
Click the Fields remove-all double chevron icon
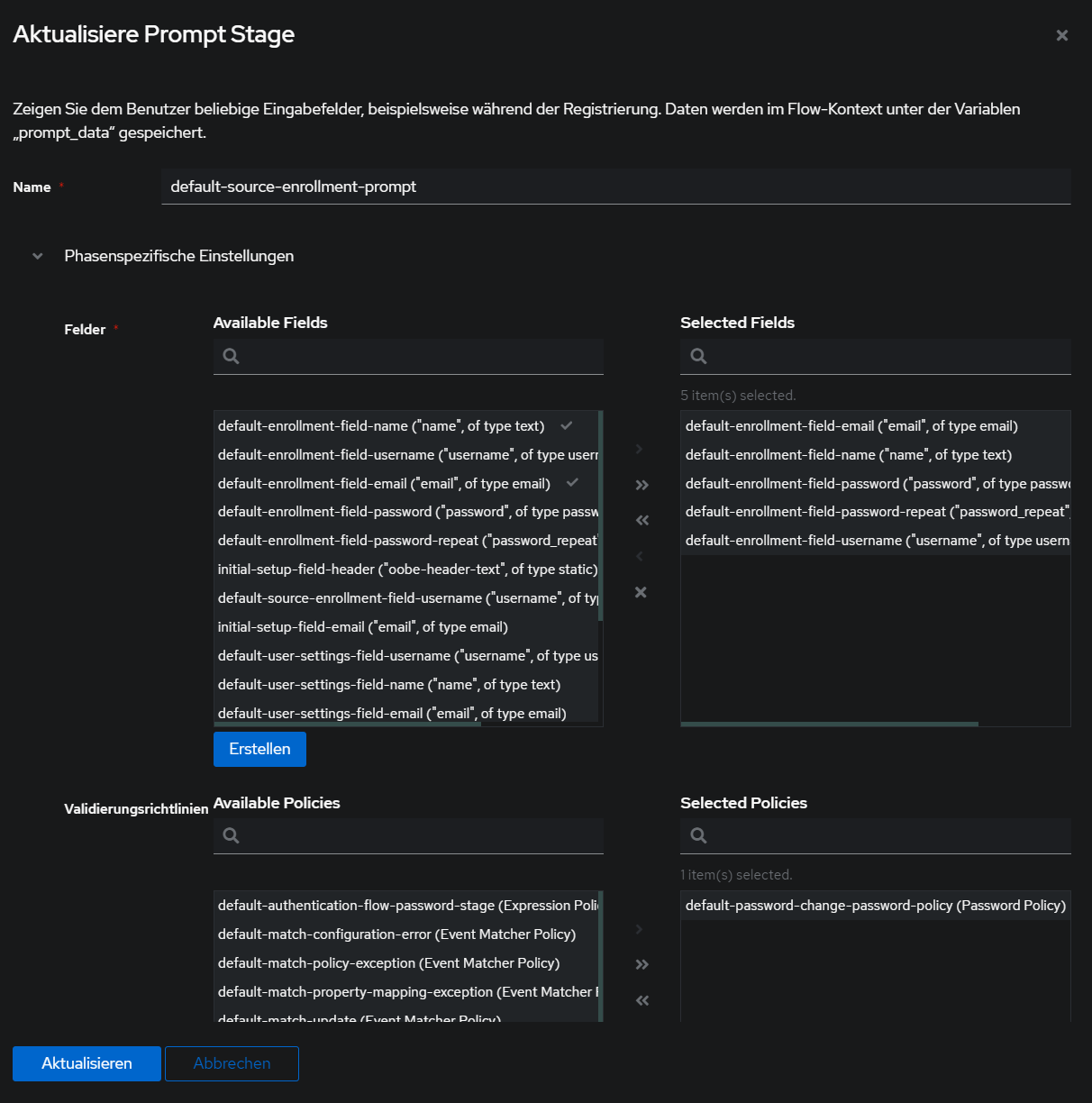click(x=642, y=520)
